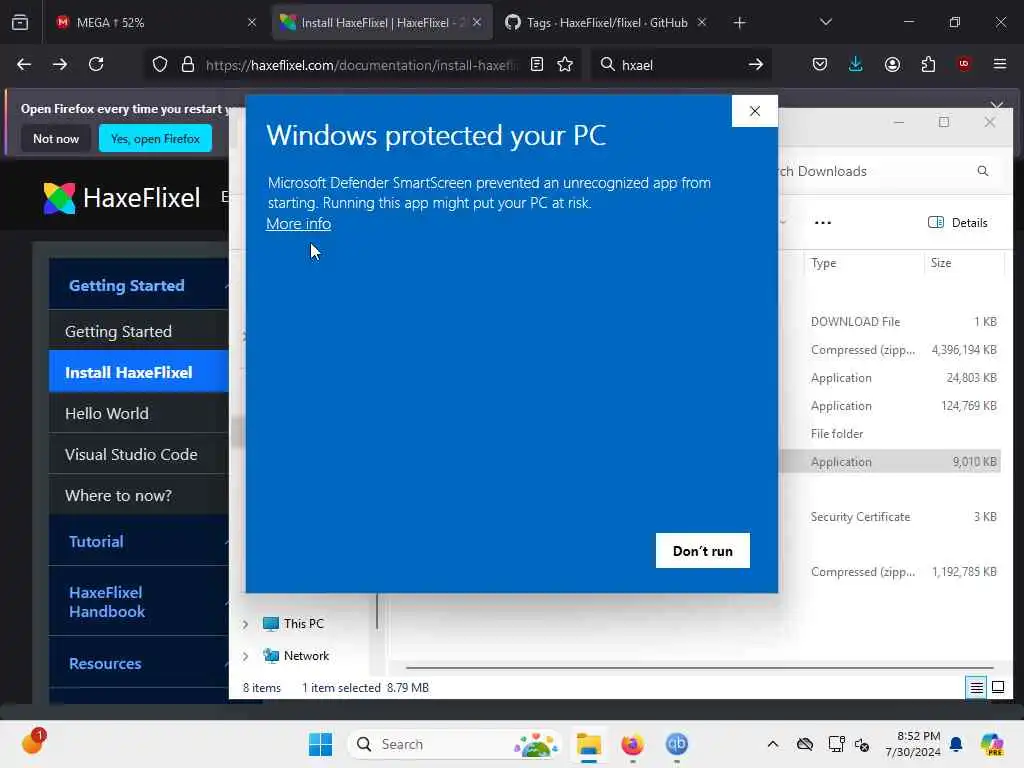Click the Don't run button
This screenshot has width=1024, height=768.
coord(703,551)
